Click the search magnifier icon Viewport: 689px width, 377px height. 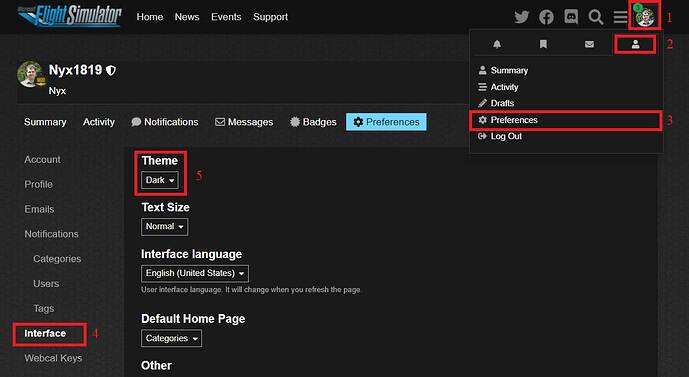(x=596, y=17)
